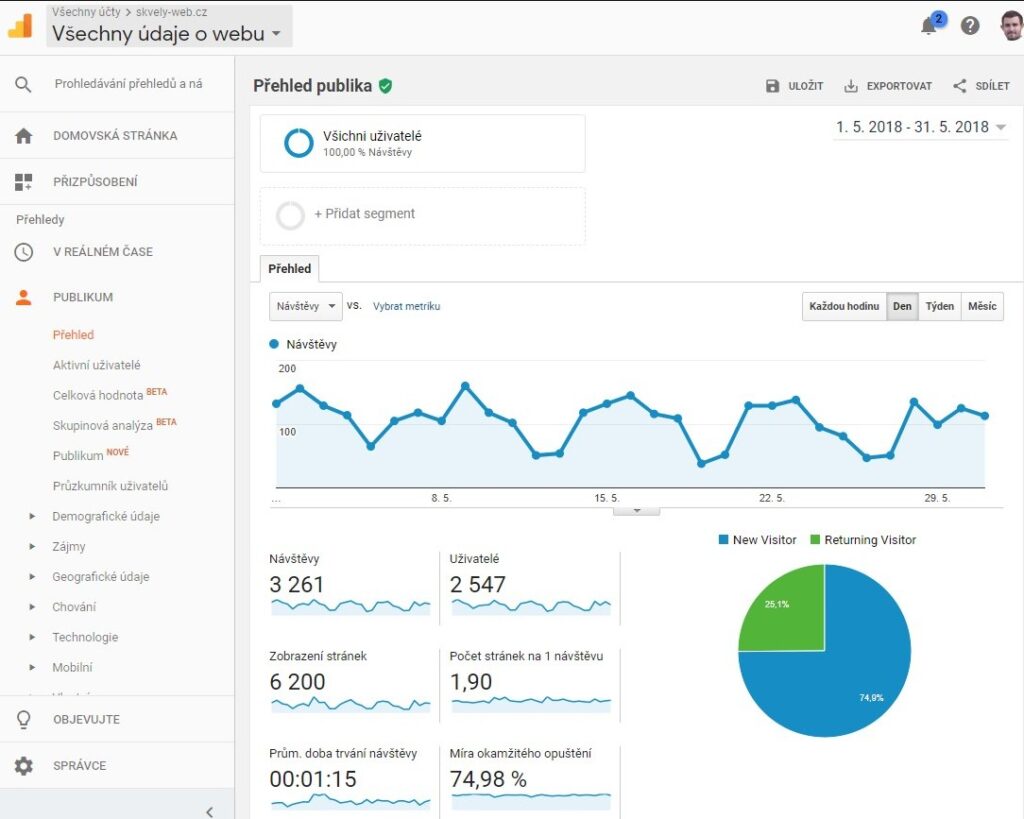Open Přizpůsobení dashboard icon
This screenshot has height=819, width=1024.
(x=24, y=182)
